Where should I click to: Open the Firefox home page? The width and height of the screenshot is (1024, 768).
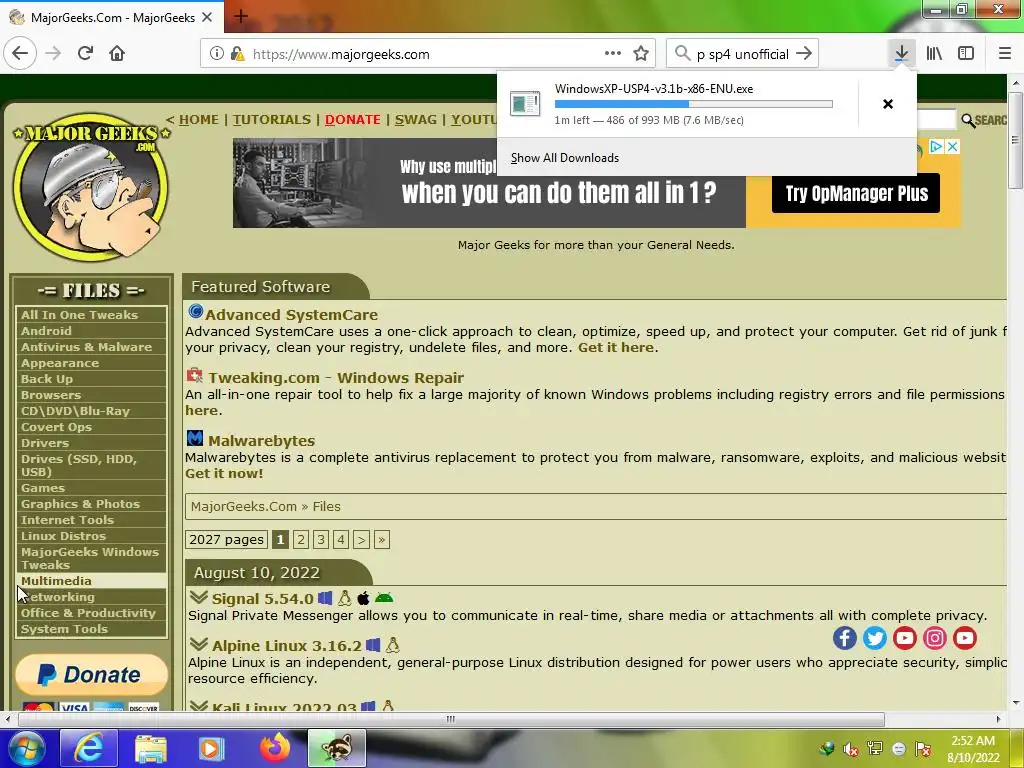[117, 54]
